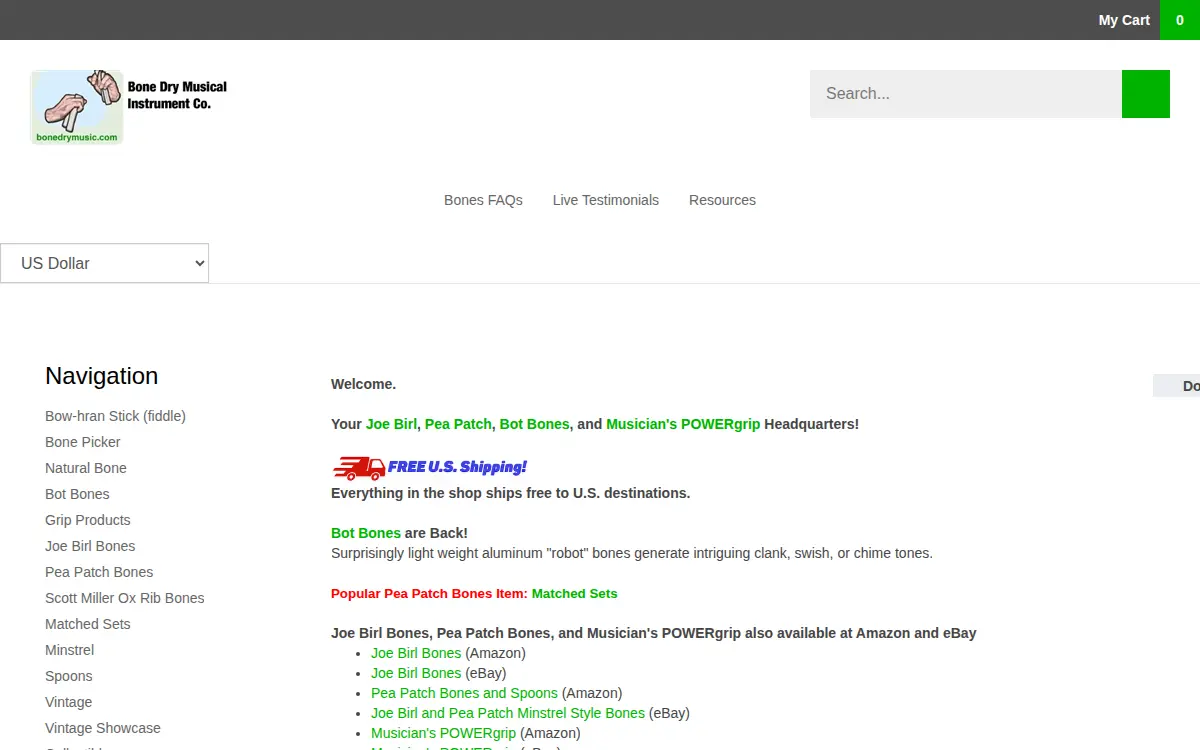Click the green cart count badge
The image size is (1200, 750).
coord(1180,20)
